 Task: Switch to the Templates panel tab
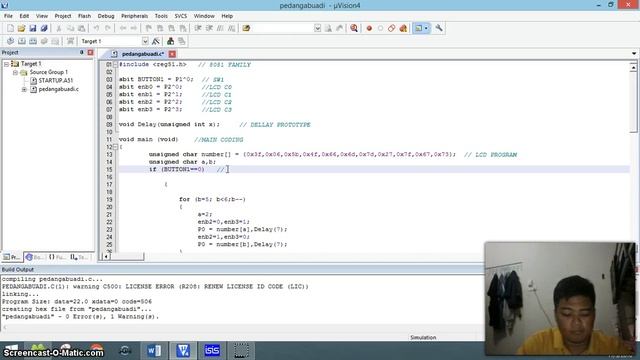(80, 257)
